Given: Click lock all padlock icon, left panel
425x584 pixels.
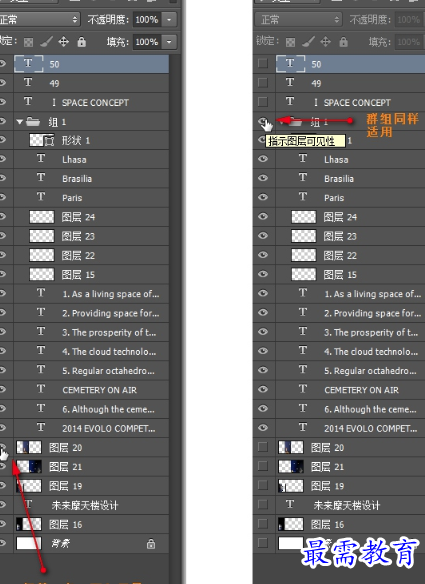Looking at the screenshot, I should point(82,41).
